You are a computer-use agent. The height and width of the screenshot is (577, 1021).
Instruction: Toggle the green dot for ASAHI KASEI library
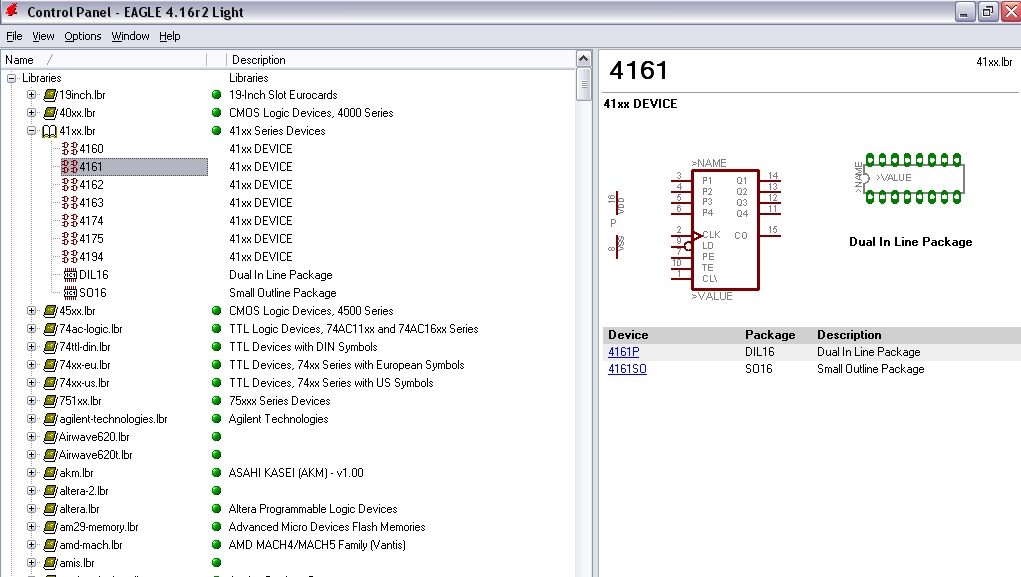tap(217, 473)
